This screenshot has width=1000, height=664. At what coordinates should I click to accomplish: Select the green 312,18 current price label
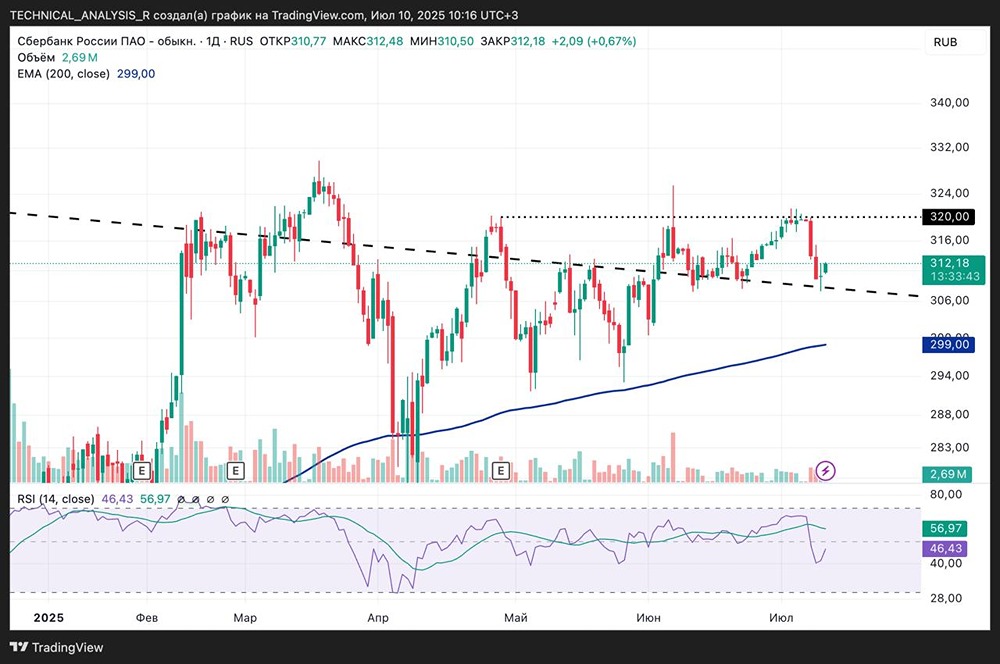tap(949, 263)
